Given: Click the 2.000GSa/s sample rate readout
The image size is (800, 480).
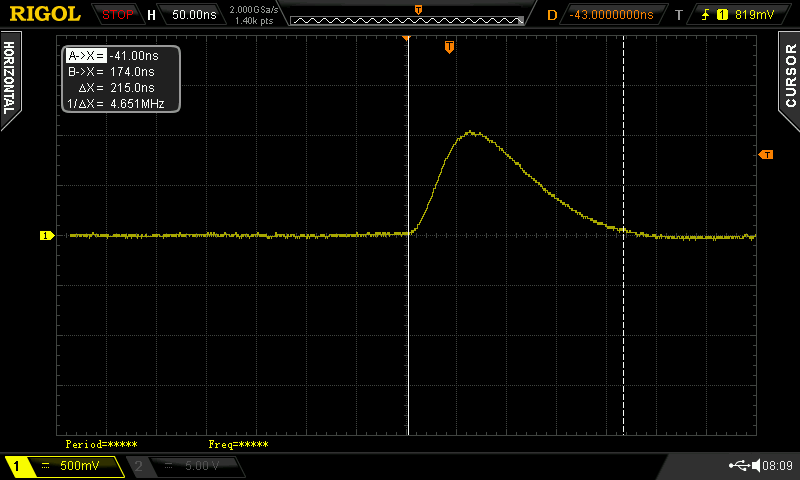Looking at the screenshot, I should tap(254, 10).
